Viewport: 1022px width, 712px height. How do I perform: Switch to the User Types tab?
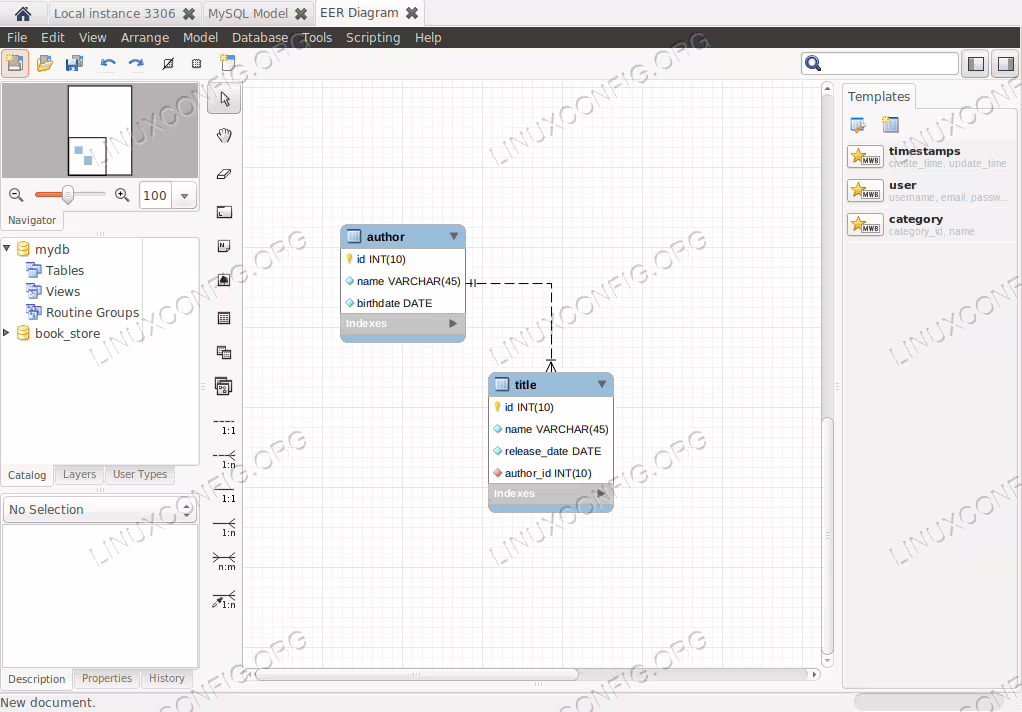click(139, 474)
